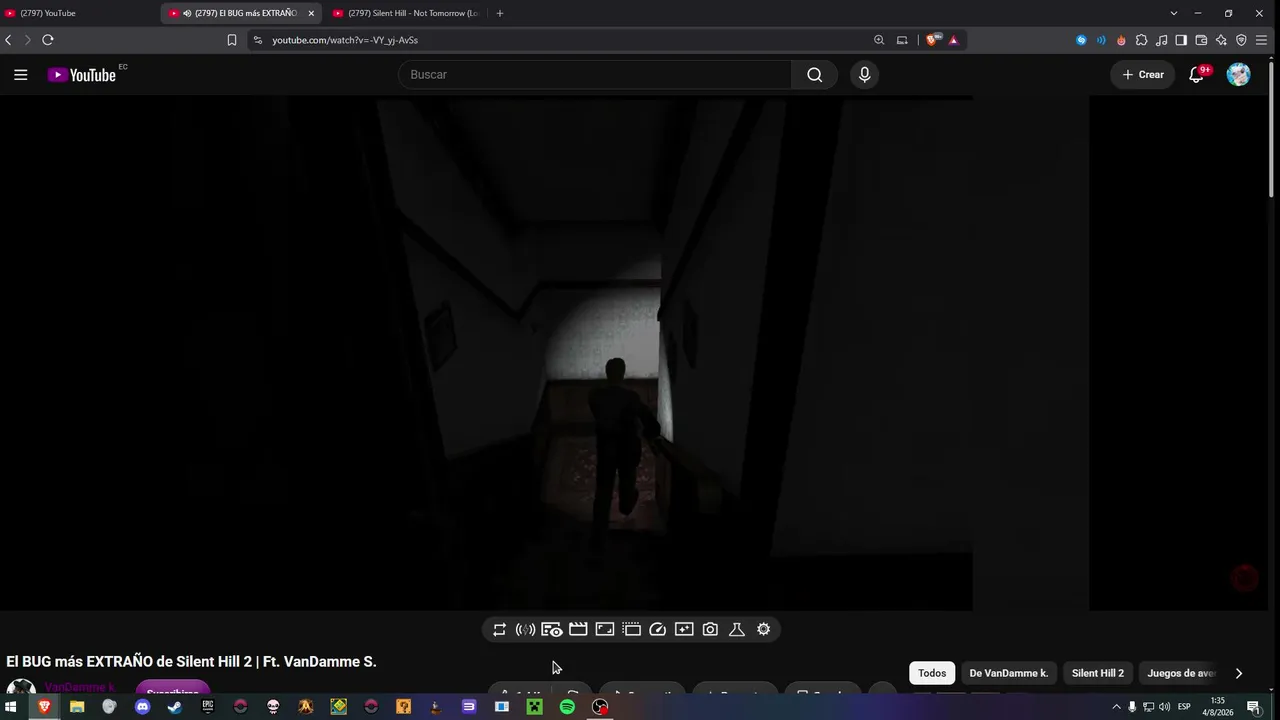
Task: Open the browser extensions puzzle icon
Action: tap(1141, 40)
